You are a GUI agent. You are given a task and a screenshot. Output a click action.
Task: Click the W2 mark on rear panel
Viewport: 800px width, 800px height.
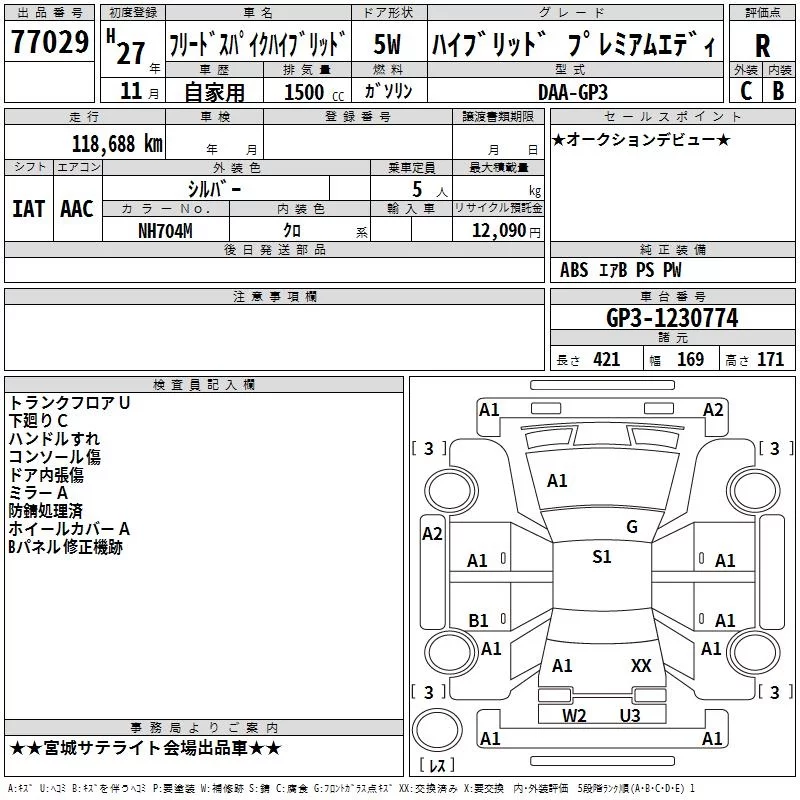click(574, 715)
